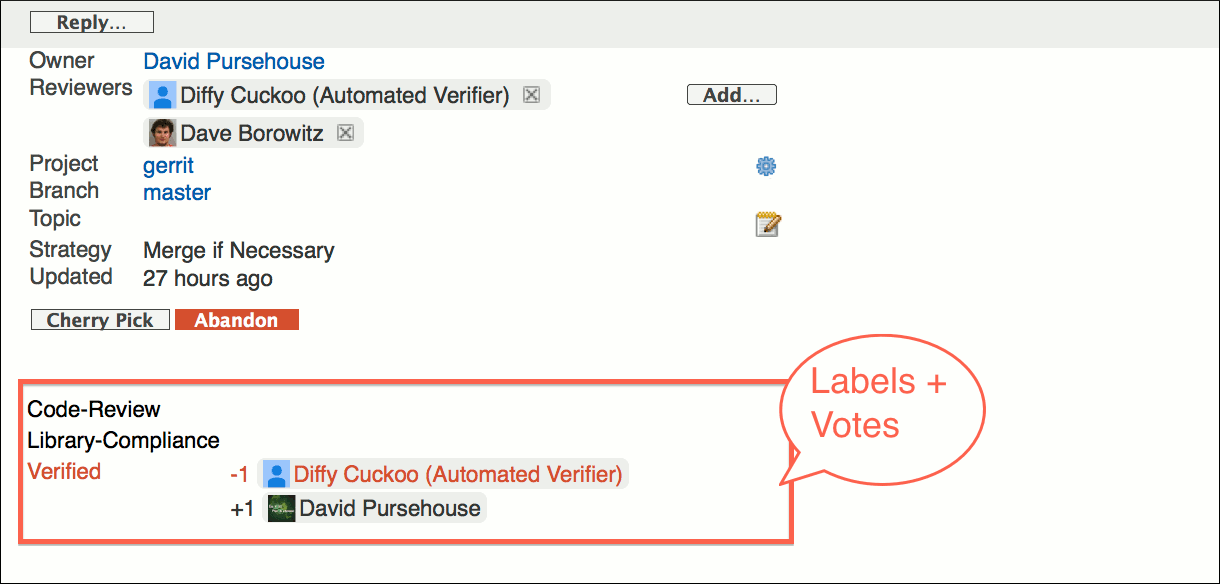
Task: Open the gerrit project page
Action: [168, 165]
